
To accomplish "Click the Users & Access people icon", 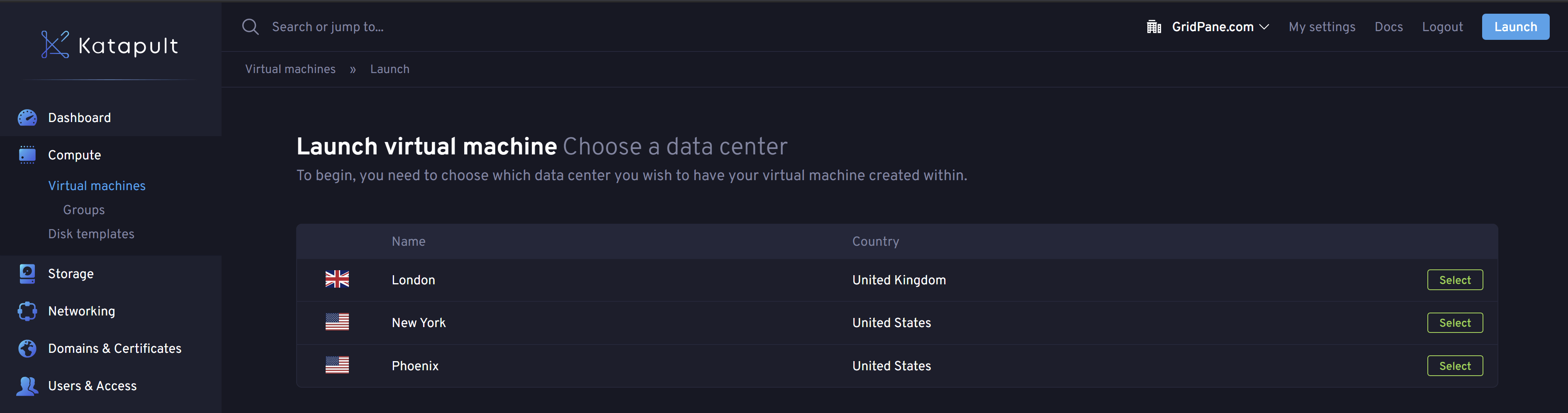I will tap(27, 386).
